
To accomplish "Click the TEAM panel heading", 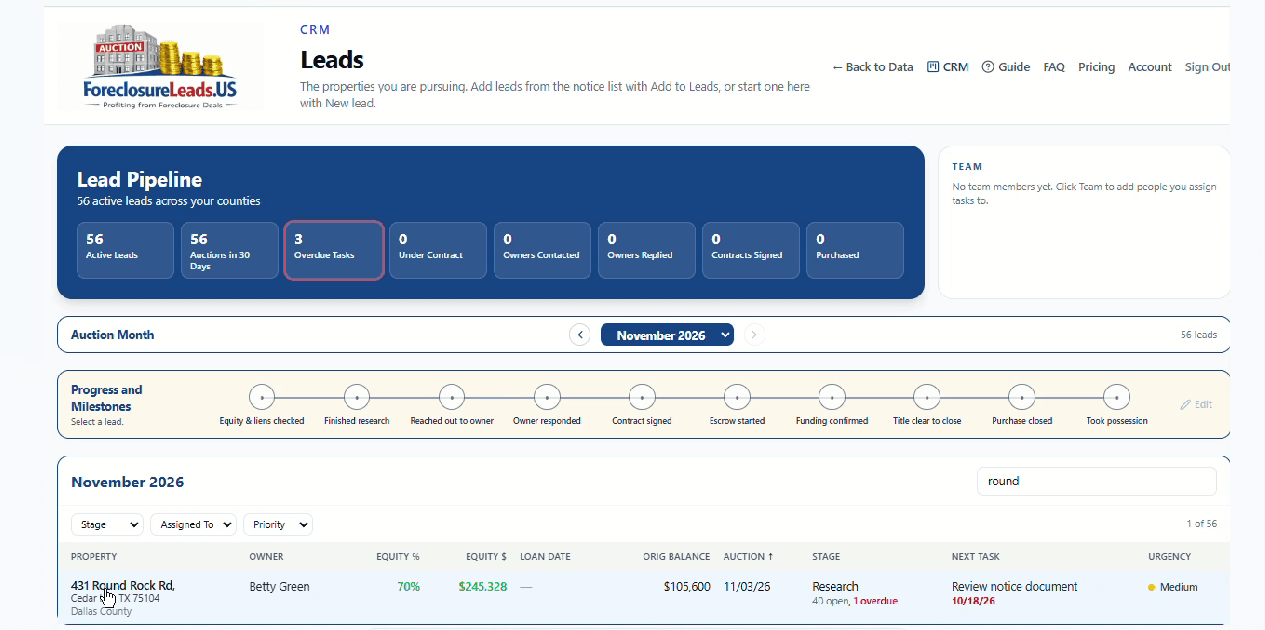I will click(967, 167).
